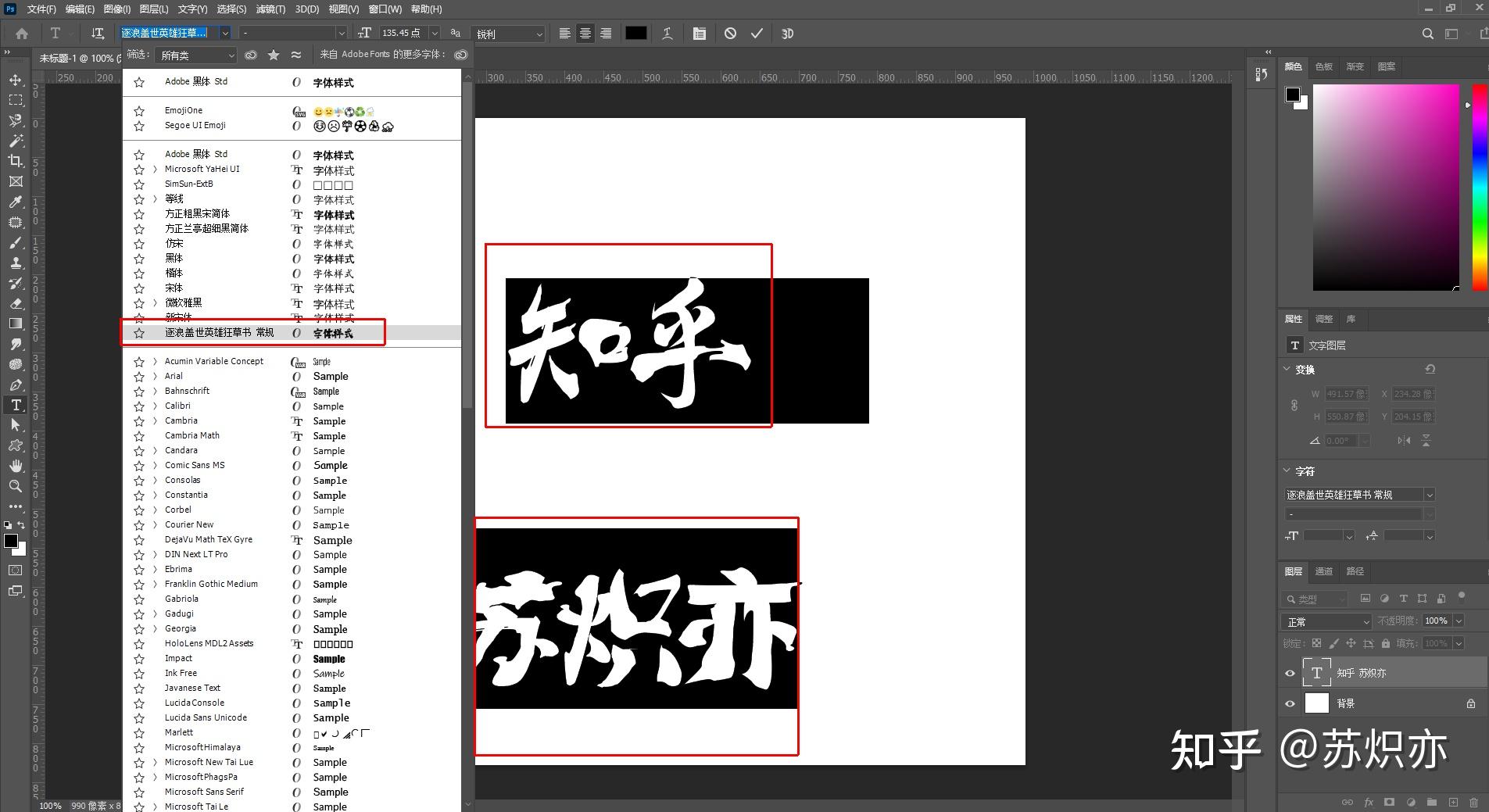
Task: Left-align the text
Action: (564, 34)
